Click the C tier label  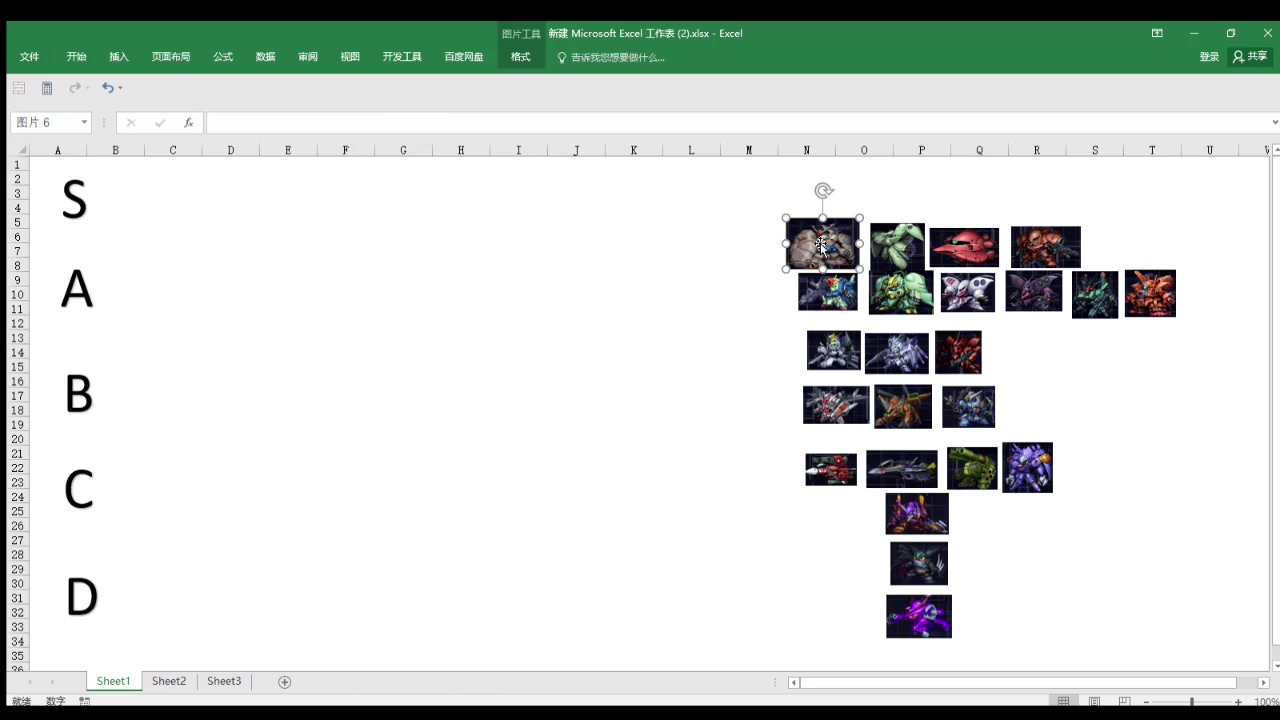79,490
